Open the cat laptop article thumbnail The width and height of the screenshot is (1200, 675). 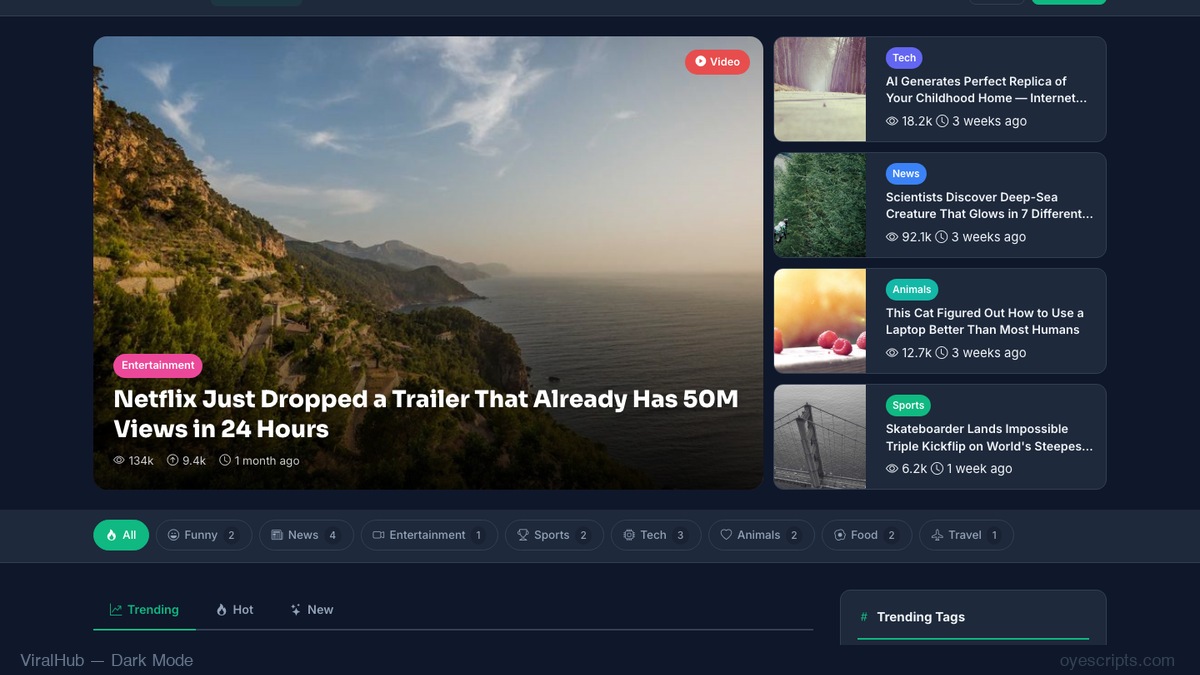tap(820, 321)
